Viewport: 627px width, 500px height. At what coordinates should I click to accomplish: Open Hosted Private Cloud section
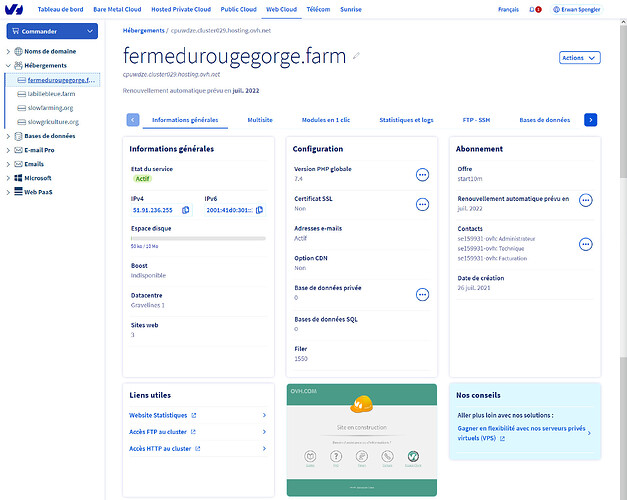(181, 9)
